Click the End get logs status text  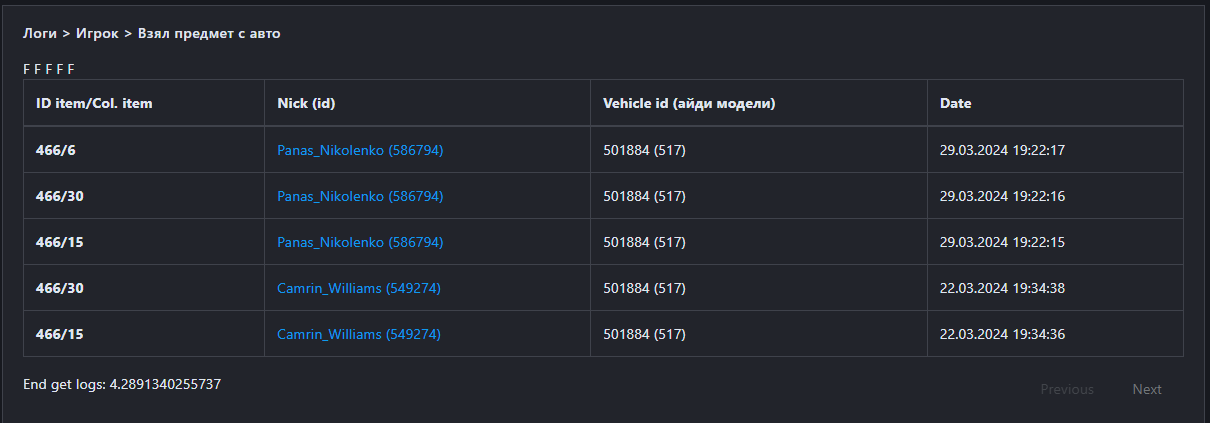tap(122, 383)
